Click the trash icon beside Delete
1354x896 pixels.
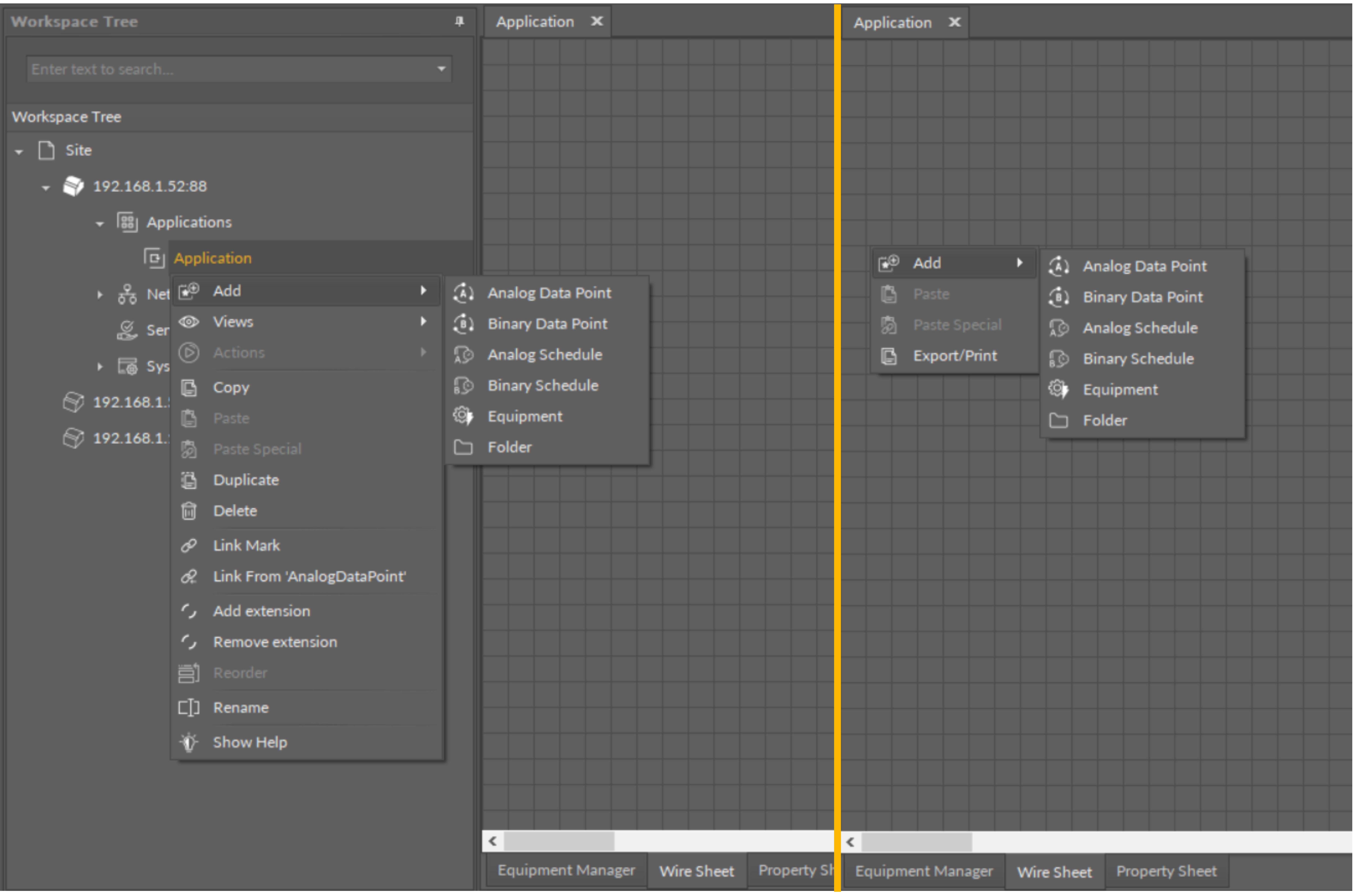click(x=189, y=511)
